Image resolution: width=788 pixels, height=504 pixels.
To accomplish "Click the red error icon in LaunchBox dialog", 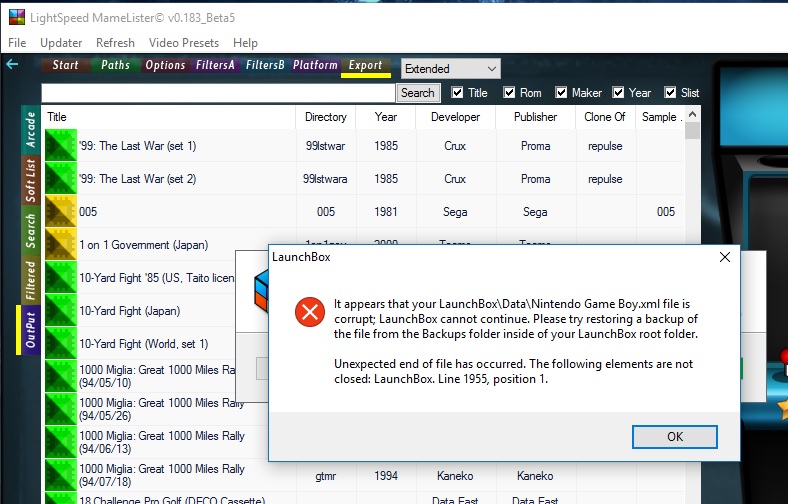I will [310, 312].
